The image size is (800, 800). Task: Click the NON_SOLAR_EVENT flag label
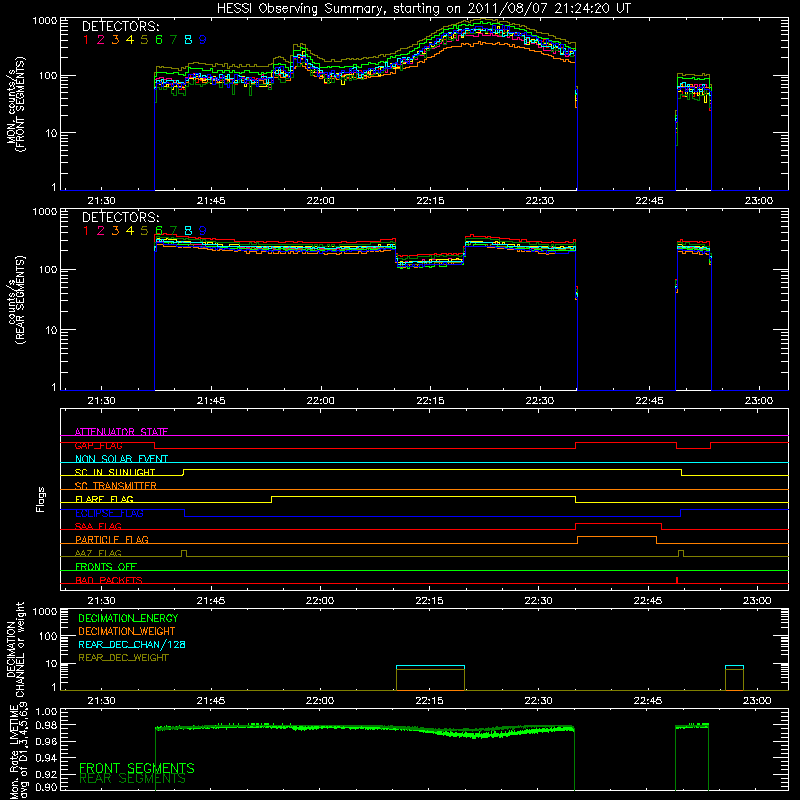tap(121, 459)
